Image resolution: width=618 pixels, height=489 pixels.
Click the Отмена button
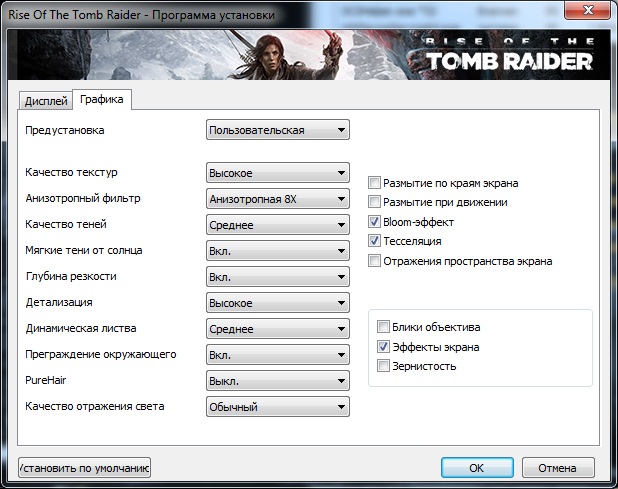pos(558,468)
